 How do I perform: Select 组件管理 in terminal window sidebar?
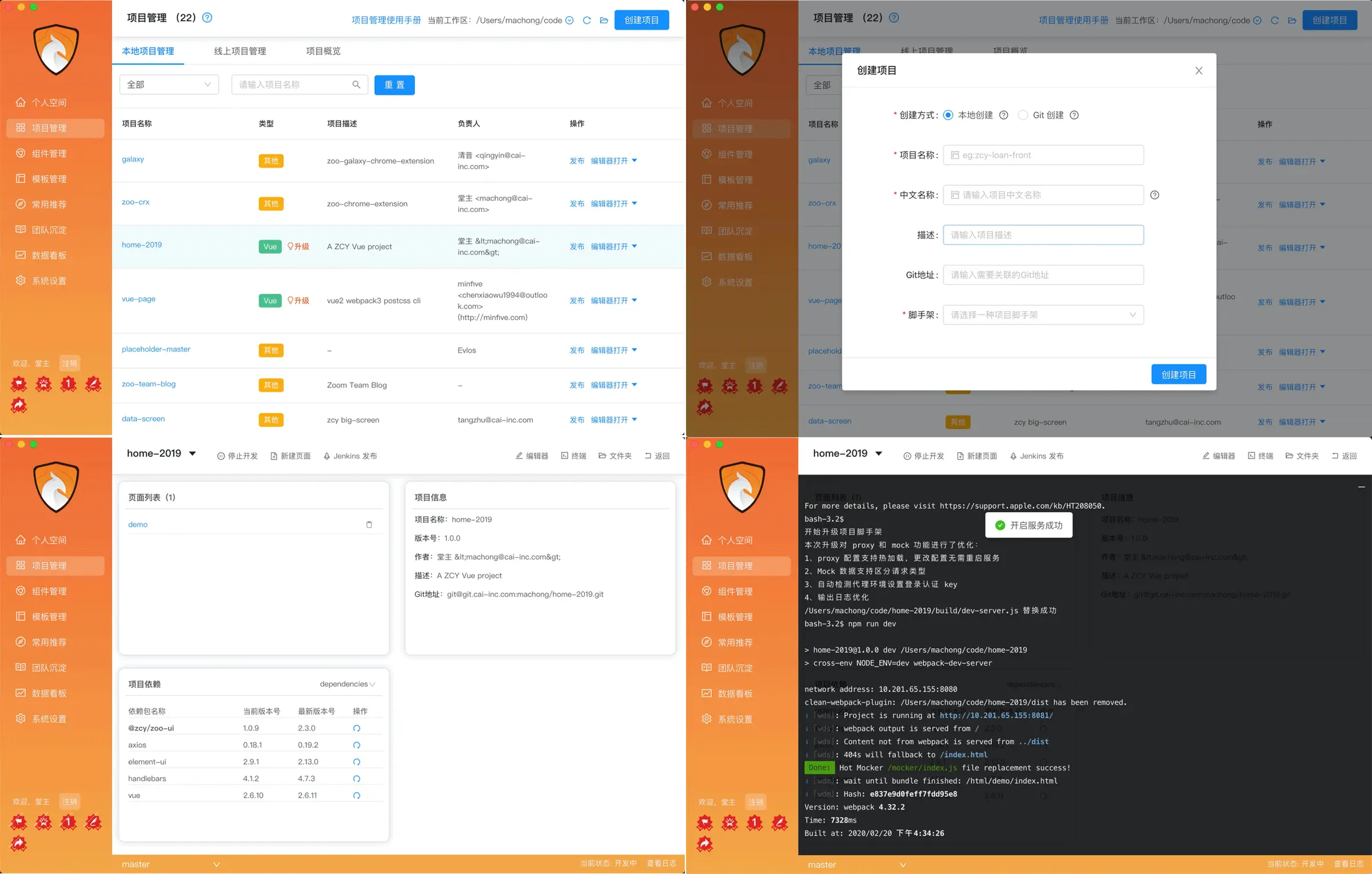pyautogui.click(x=727, y=591)
